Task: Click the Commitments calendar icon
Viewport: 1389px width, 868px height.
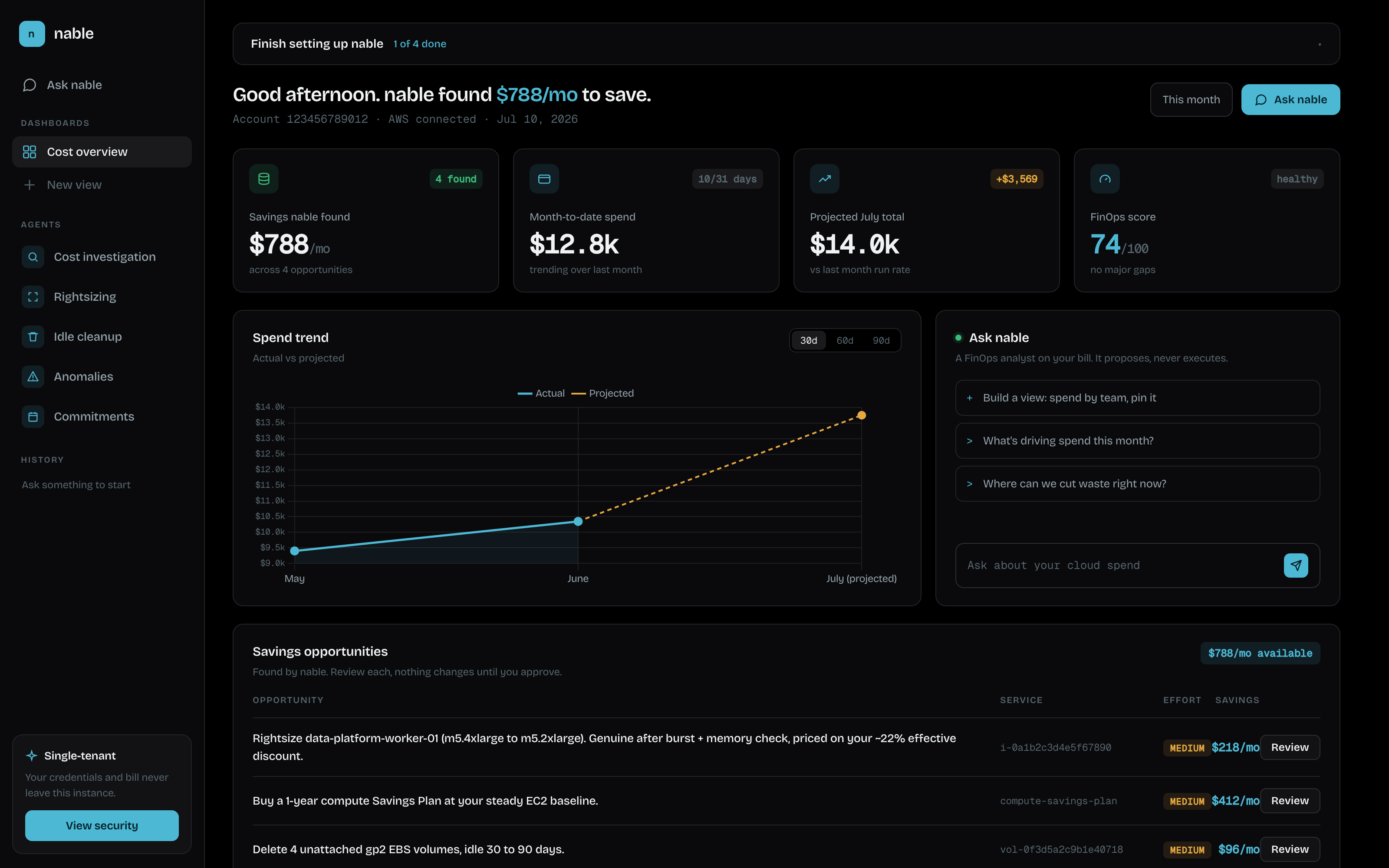Action: [x=33, y=416]
